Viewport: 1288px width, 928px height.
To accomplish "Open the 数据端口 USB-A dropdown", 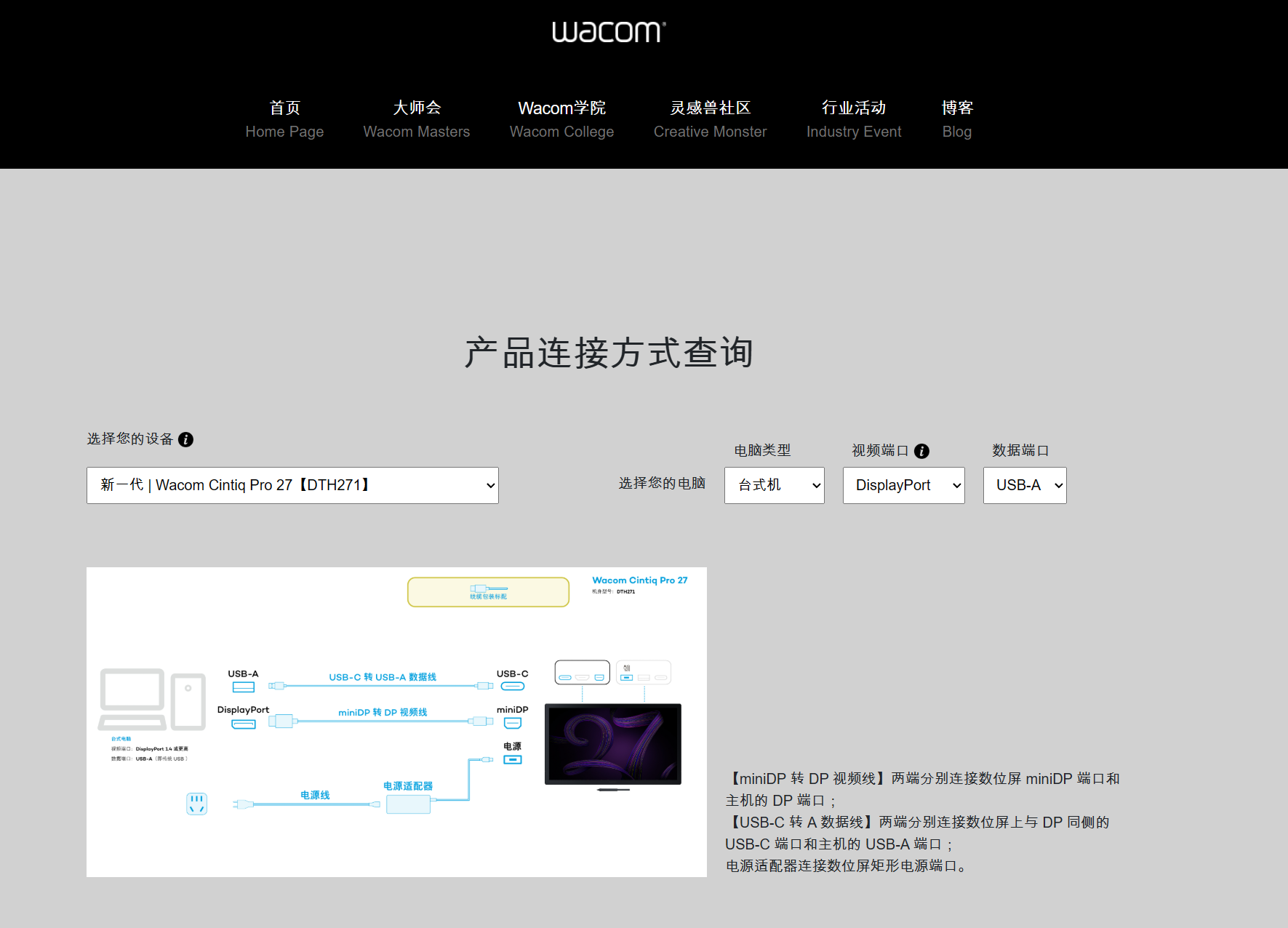I will (x=1025, y=485).
